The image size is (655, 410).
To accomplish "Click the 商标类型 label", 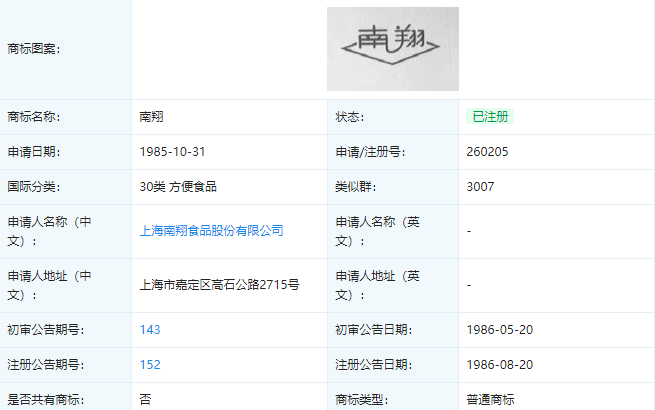I will point(362,400).
